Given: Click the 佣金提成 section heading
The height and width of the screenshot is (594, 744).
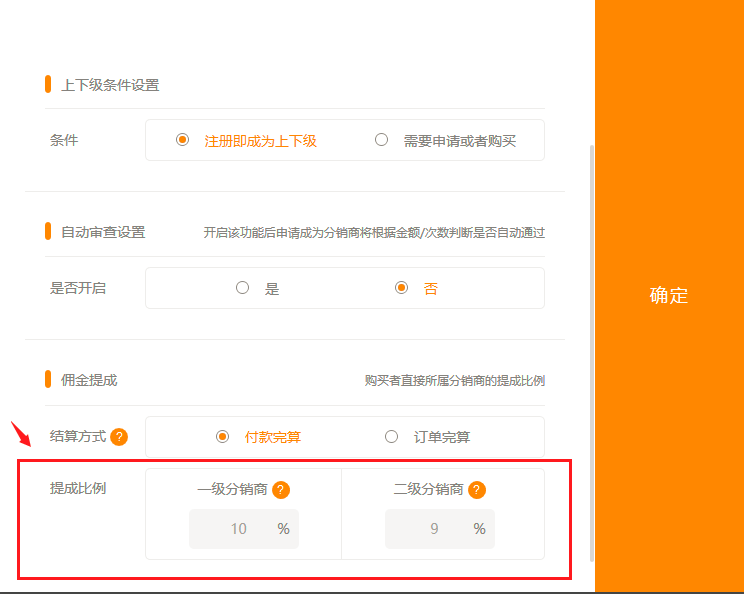Looking at the screenshot, I should point(89,380).
